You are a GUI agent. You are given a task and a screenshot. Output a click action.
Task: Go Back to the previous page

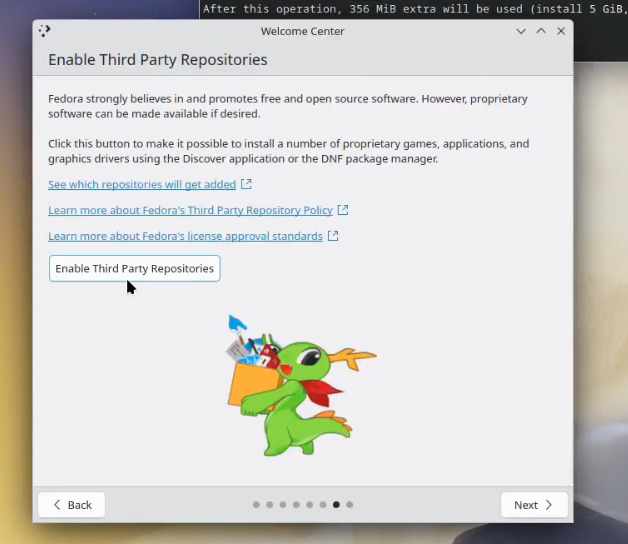coord(72,505)
